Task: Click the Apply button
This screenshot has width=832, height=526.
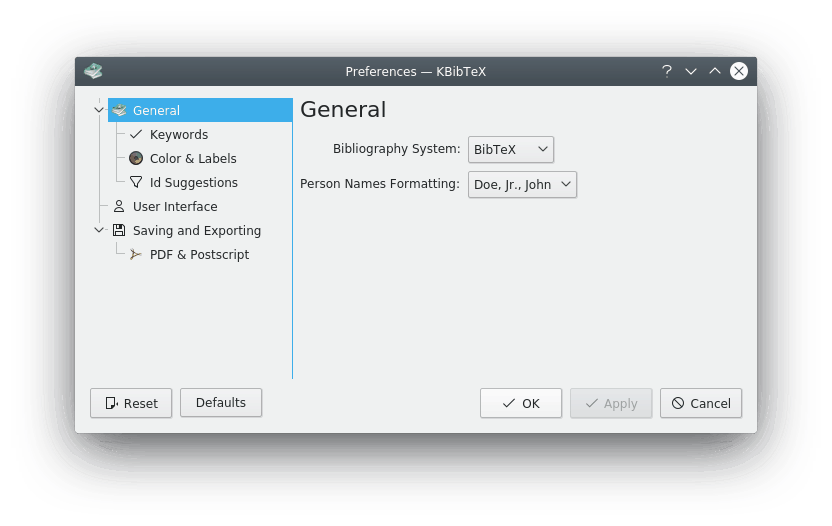Action: pyautogui.click(x=611, y=403)
